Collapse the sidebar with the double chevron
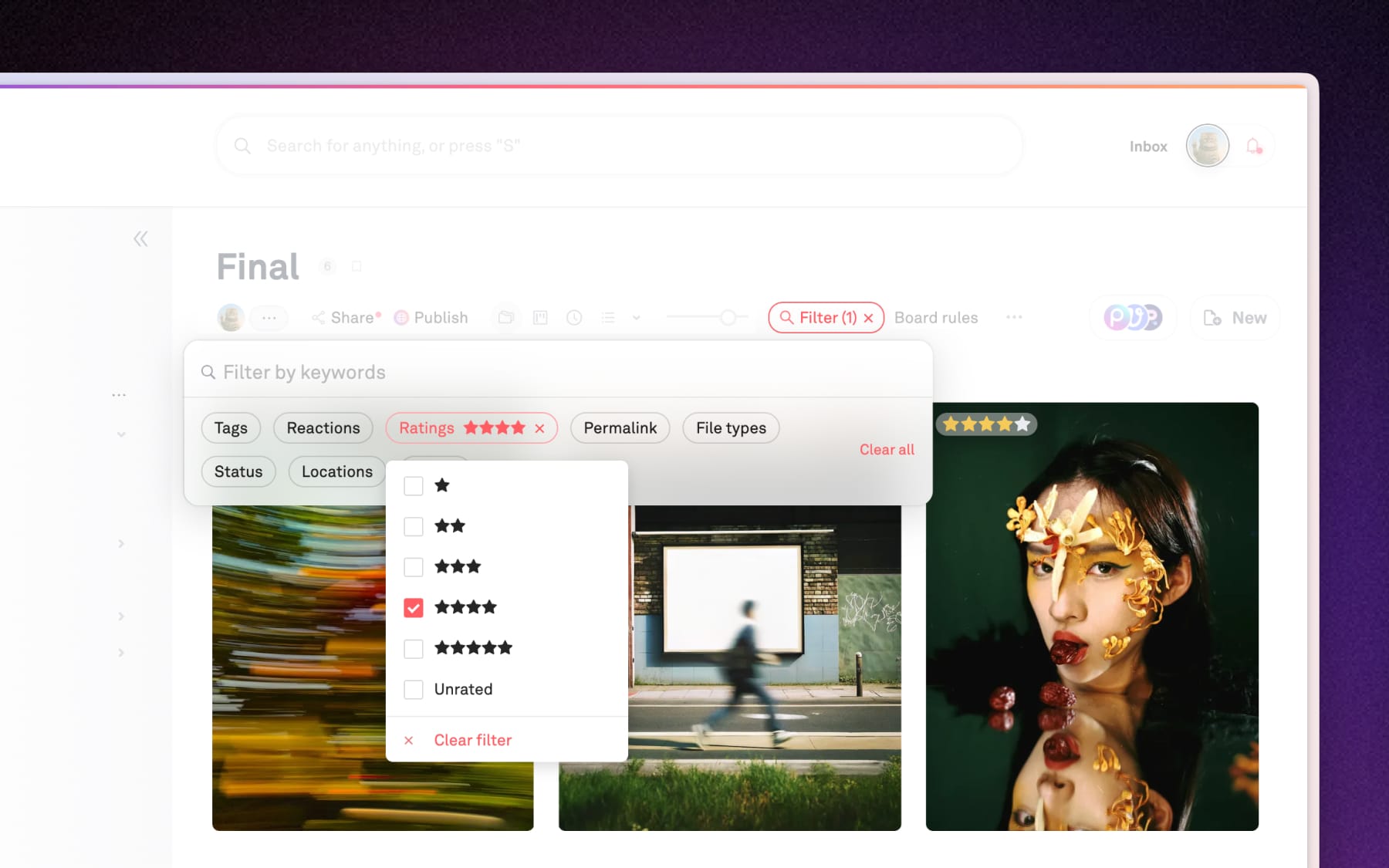Viewport: 1389px width, 868px height. (x=140, y=239)
